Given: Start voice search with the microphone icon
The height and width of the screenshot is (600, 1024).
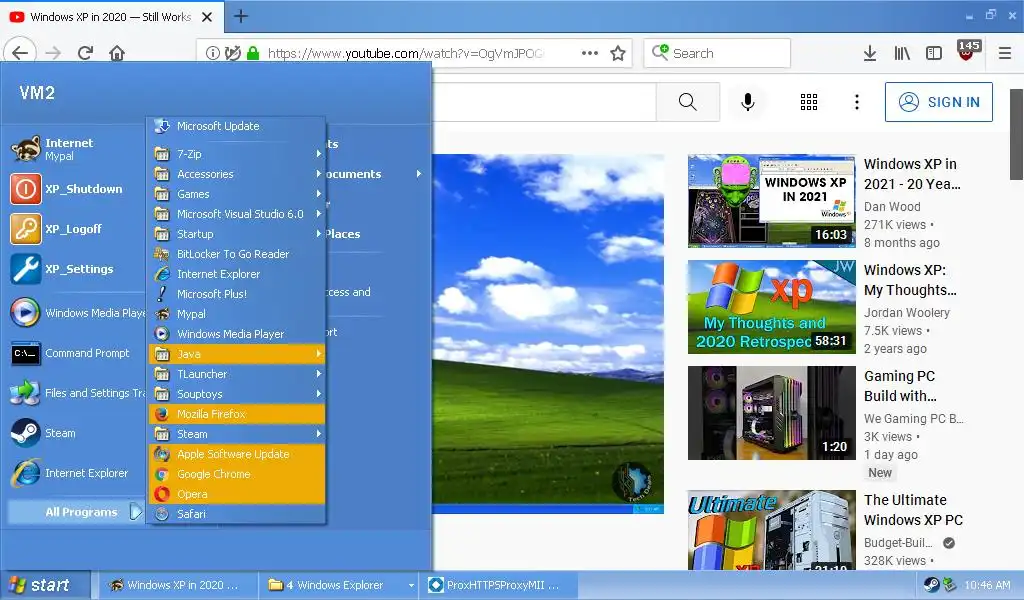Looking at the screenshot, I should pos(748,102).
